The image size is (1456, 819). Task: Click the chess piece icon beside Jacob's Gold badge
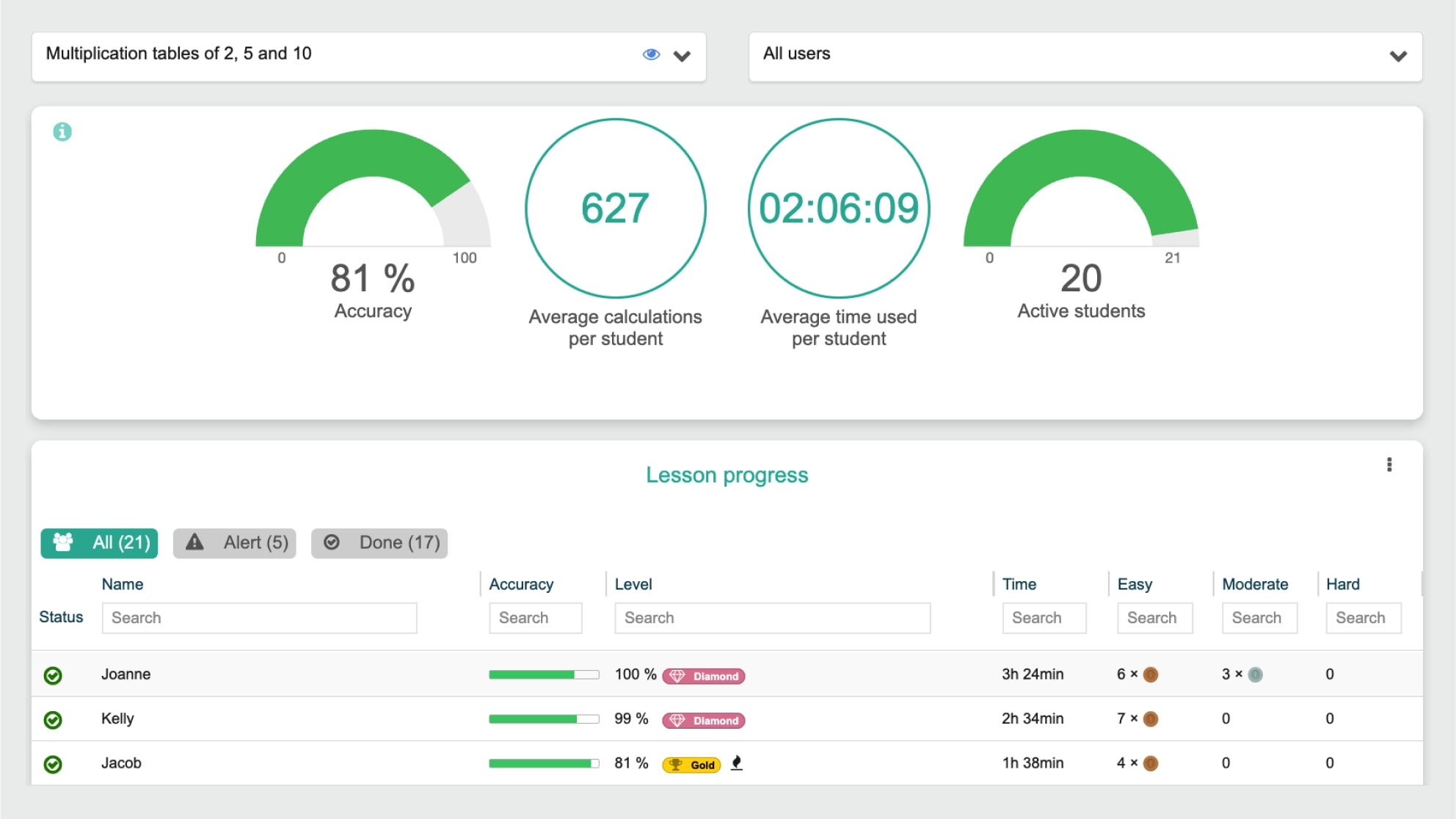[737, 763]
